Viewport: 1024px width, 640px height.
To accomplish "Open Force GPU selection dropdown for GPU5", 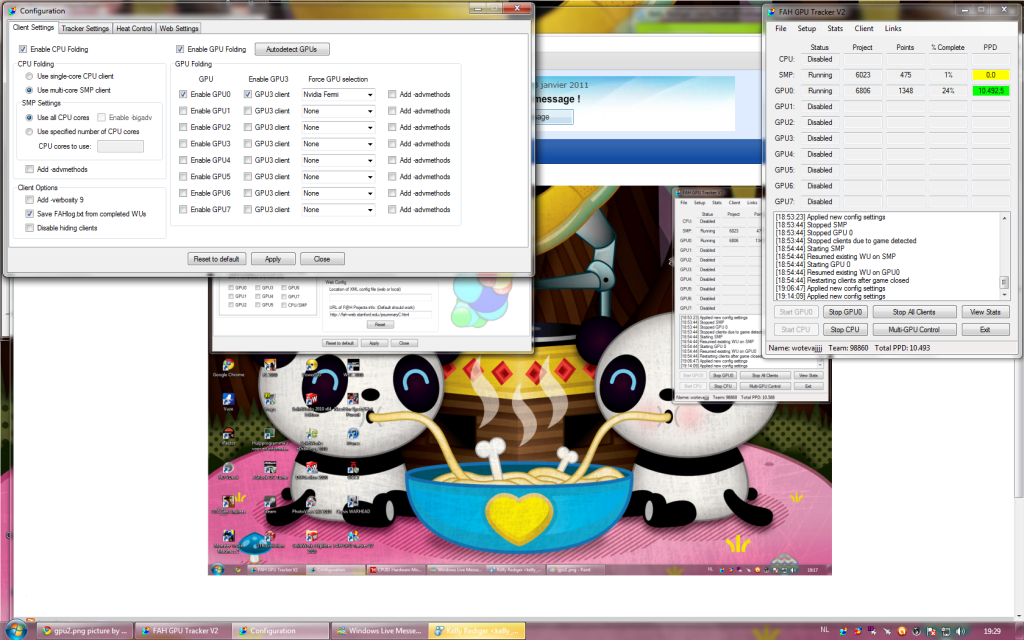I will pyautogui.click(x=338, y=177).
